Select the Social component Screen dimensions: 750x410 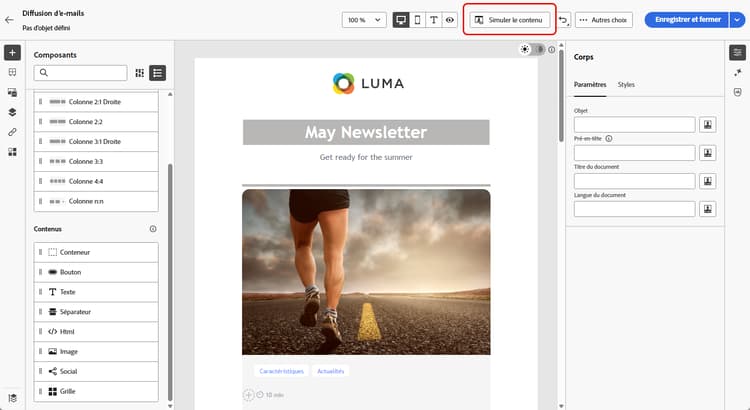(x=96, y=371)
